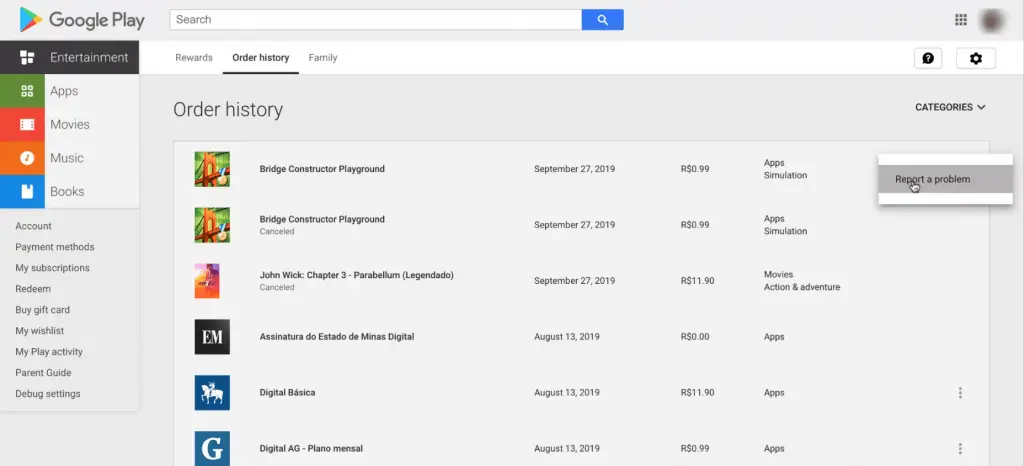Viewport: 1024px width, 466px height.
Task: Click "Digital AG - Plano mensal" title
Action: pyautogui.click(x=312, y=448)
